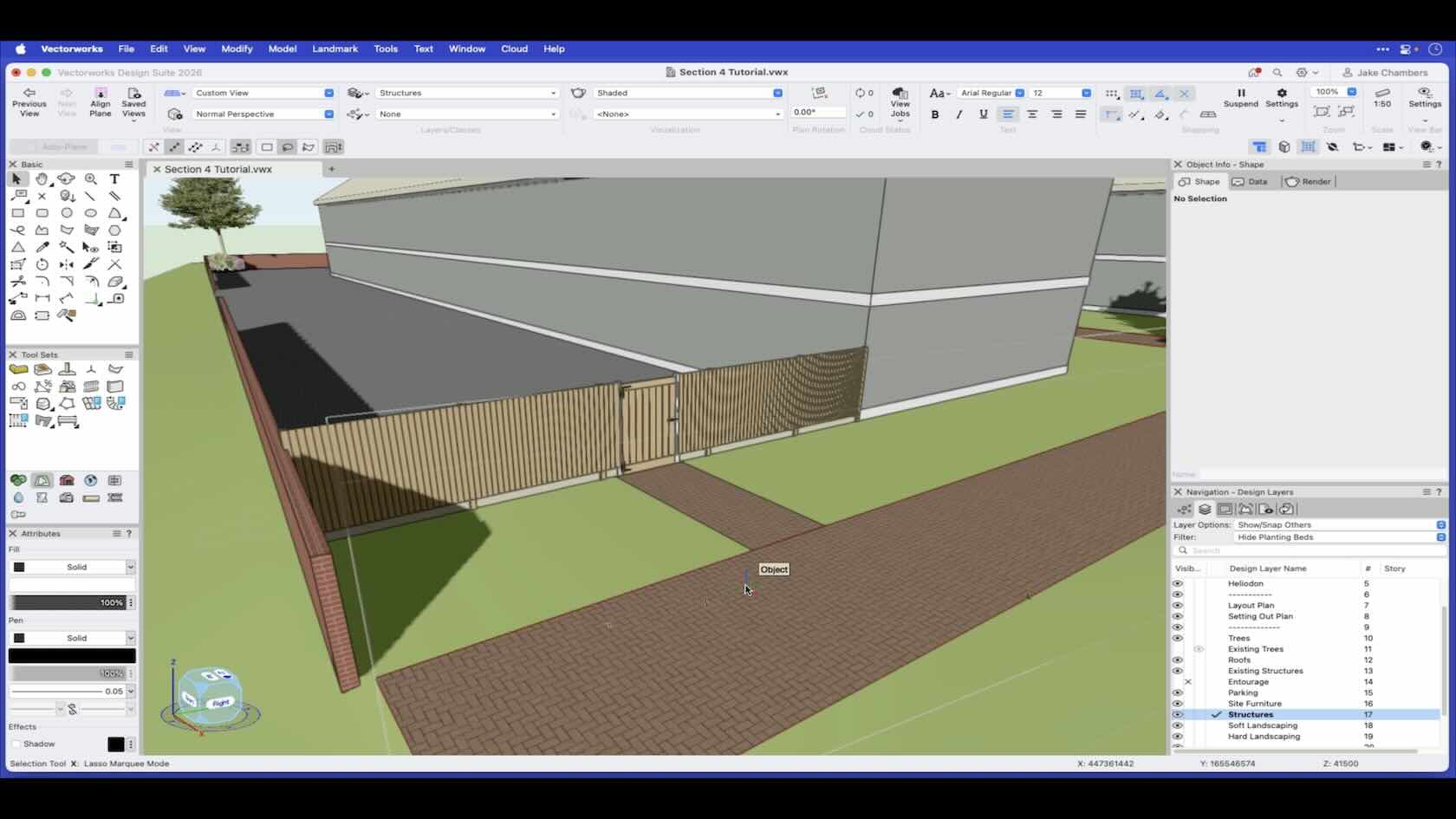Select the Hard Landscaping layer row

(x=1263, y=737)
